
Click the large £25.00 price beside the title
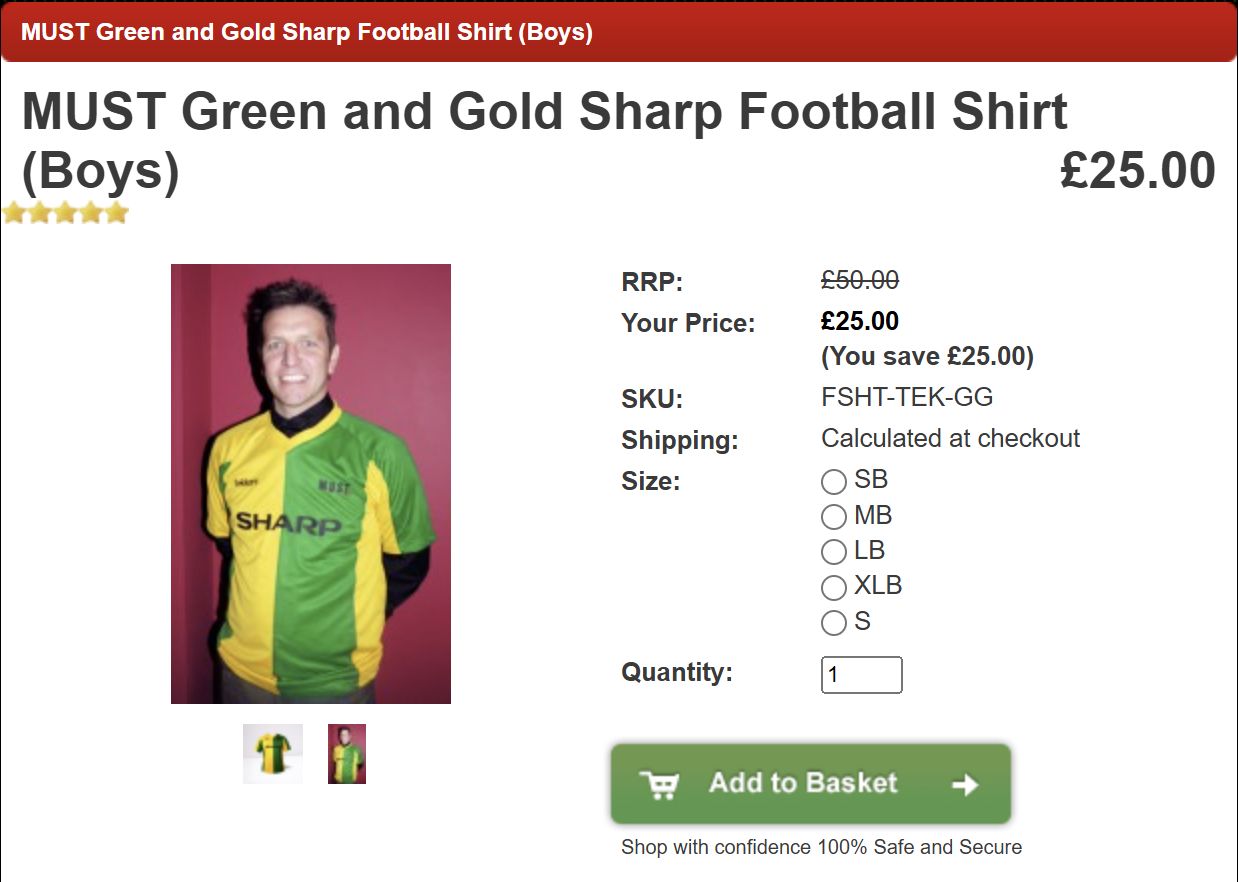click(x=1137, y=170)
